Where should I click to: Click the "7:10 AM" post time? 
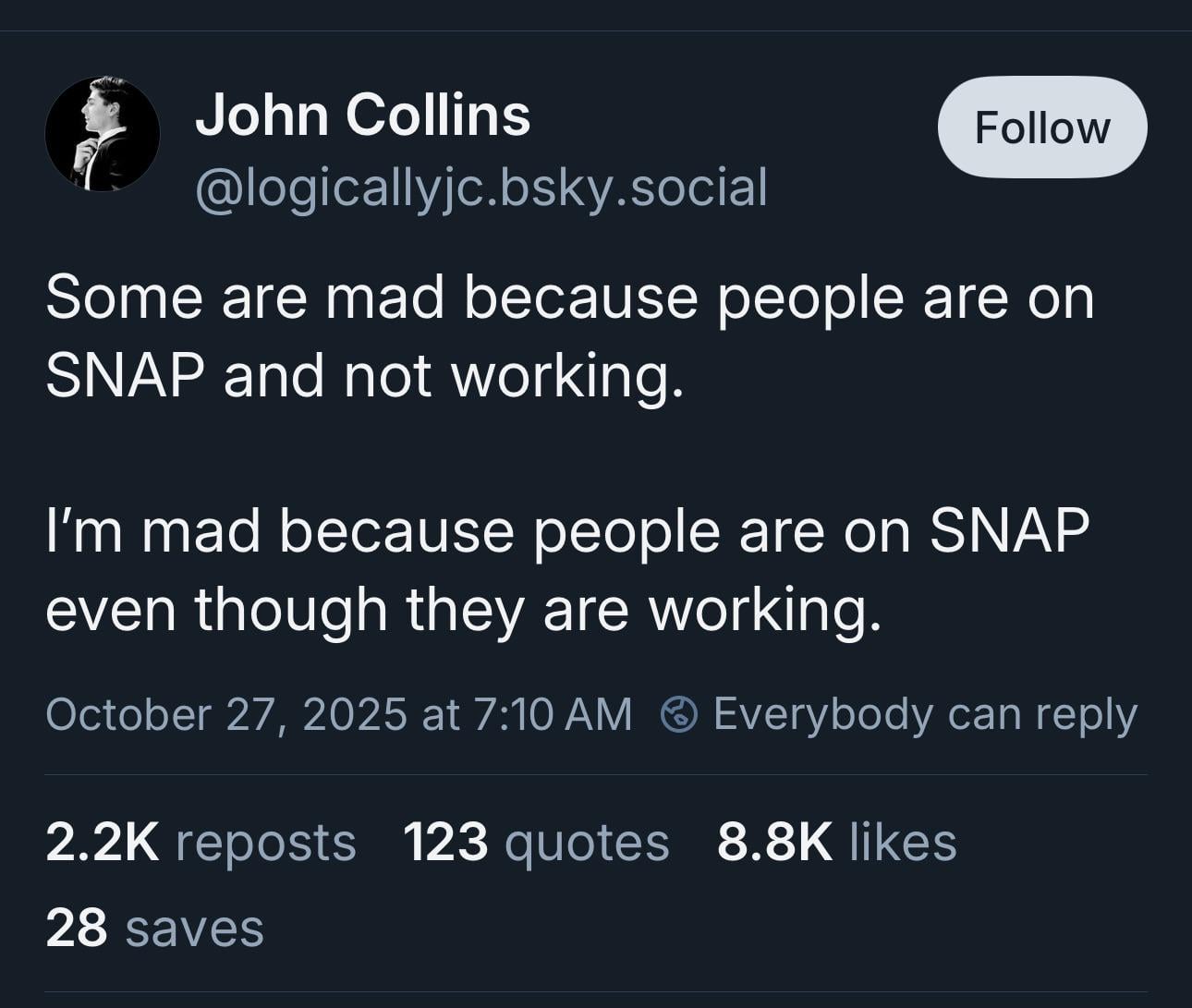click(x=552, y=714)
